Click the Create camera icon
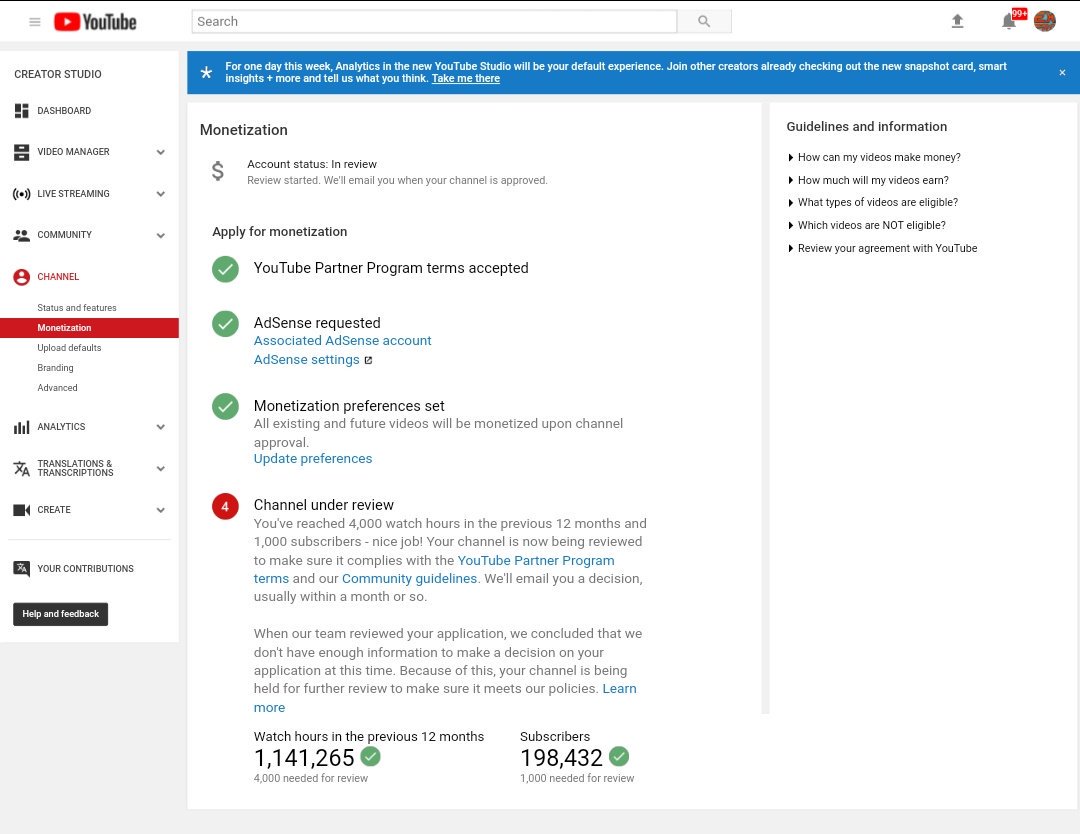 coord(21,510)
